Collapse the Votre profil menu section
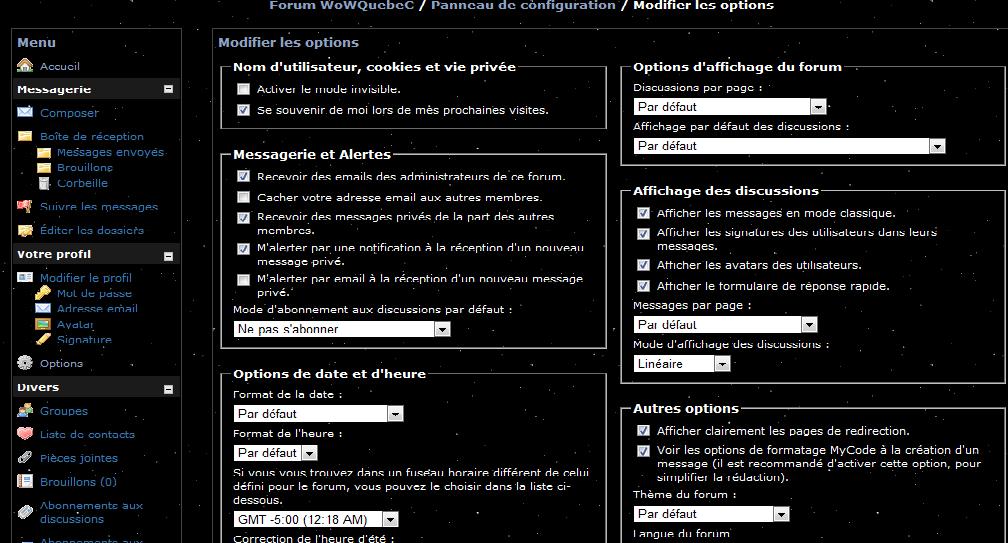1008x543 pixels. (x=168, y=256)
